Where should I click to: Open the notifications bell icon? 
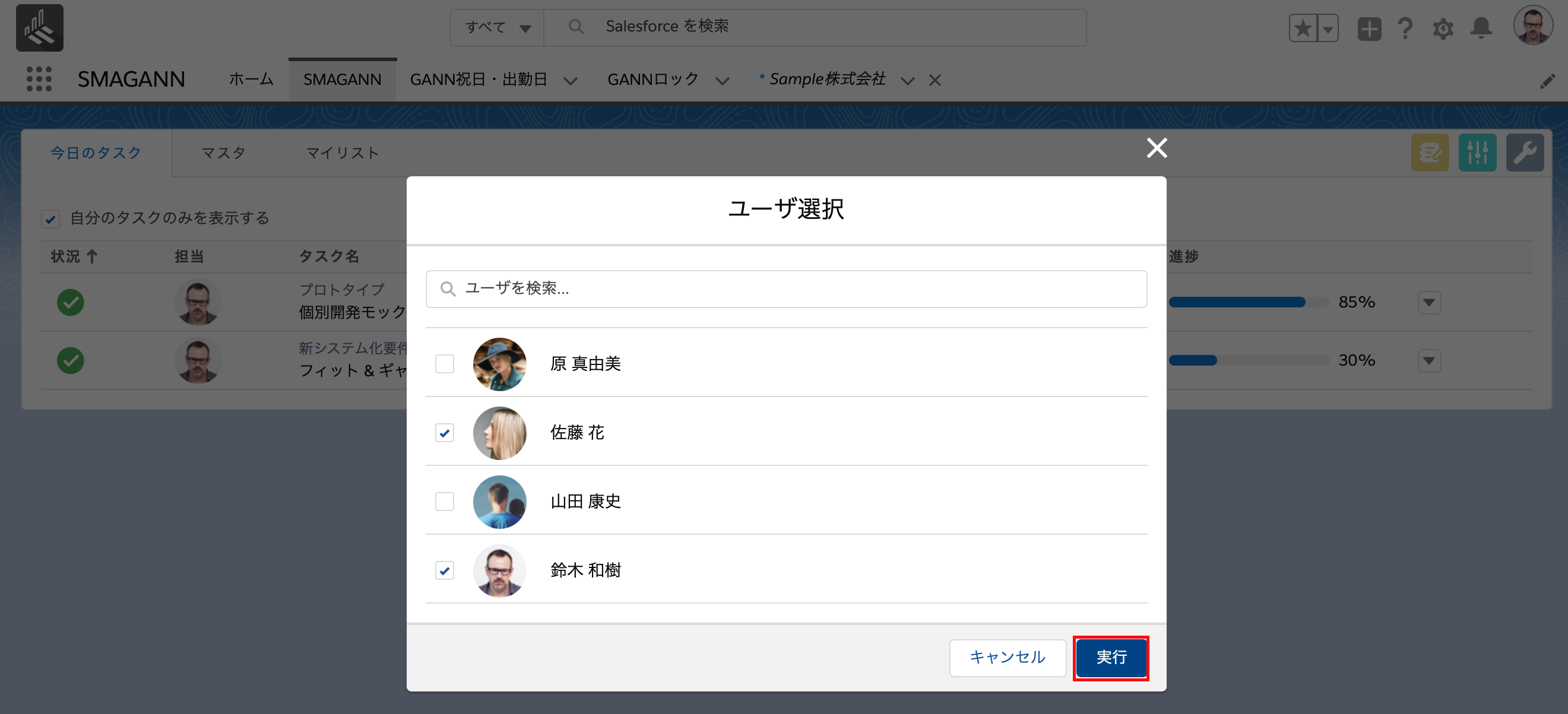[1481, 28]
